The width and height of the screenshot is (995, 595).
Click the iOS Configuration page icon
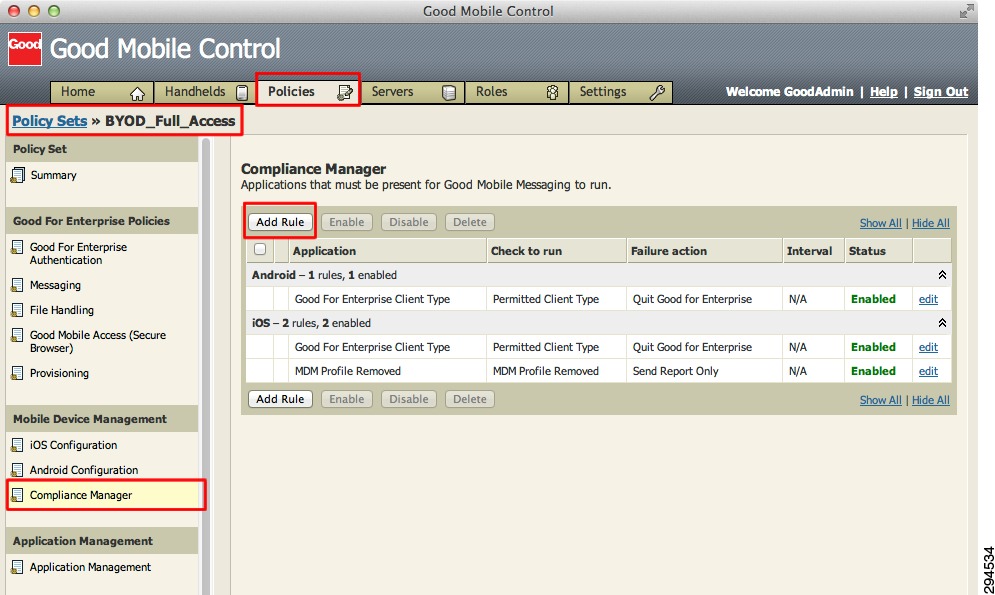point(18,445)
